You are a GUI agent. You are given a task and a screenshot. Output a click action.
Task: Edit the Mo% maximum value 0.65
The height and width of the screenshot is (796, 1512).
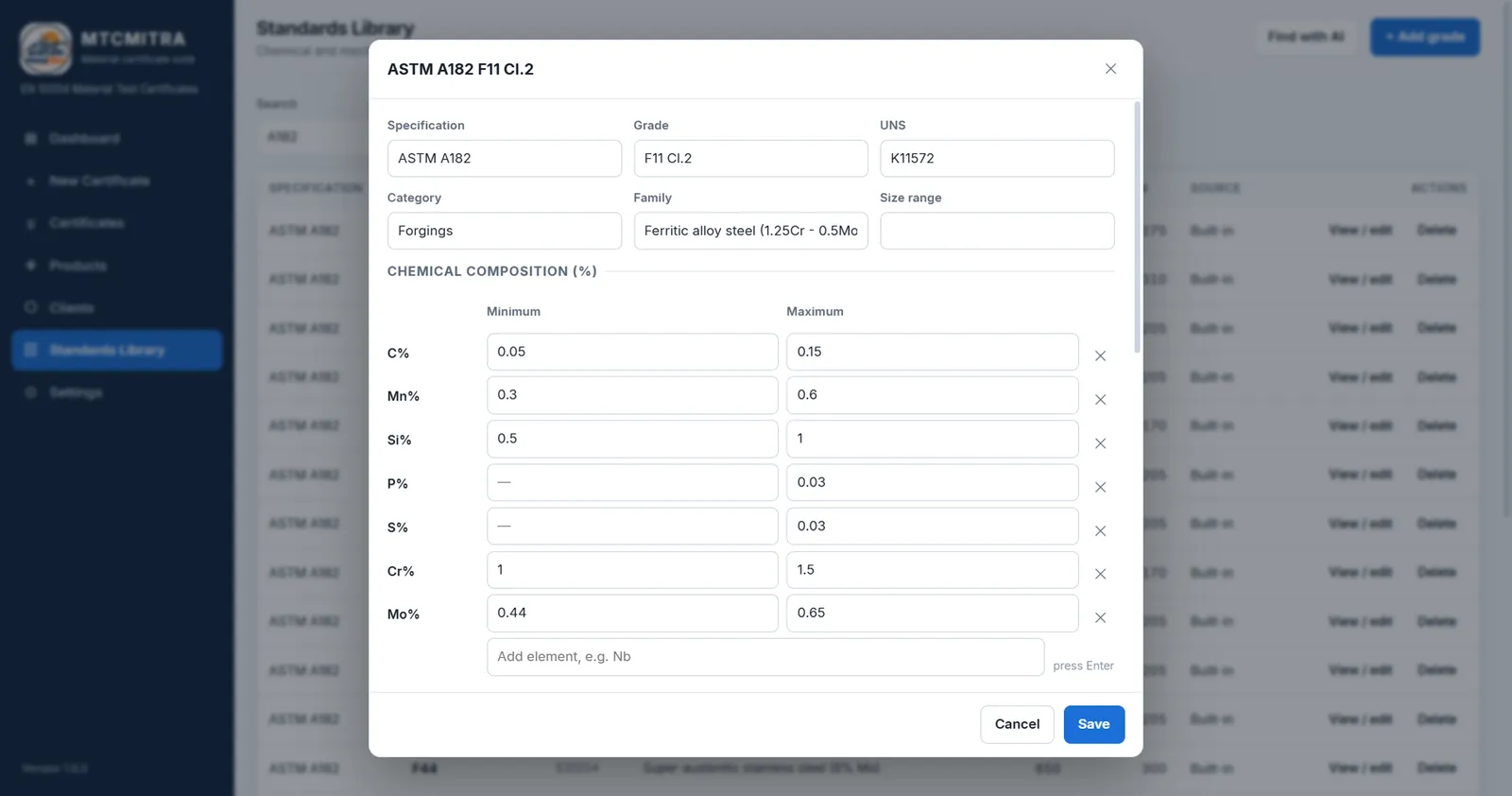(x=932, y=613)
